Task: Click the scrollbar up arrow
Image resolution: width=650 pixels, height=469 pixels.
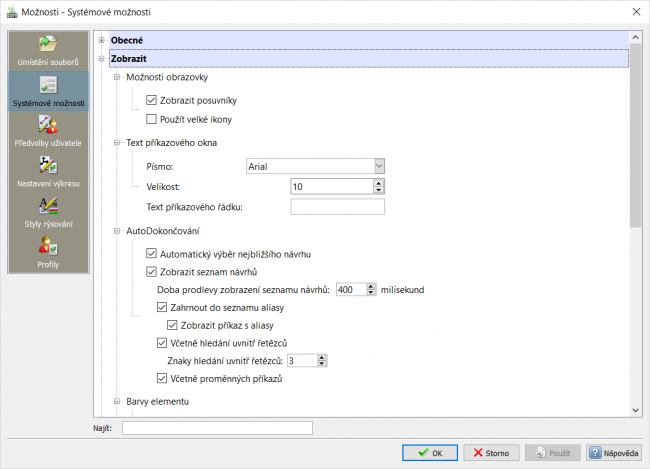Action: [x=635, y=37]
